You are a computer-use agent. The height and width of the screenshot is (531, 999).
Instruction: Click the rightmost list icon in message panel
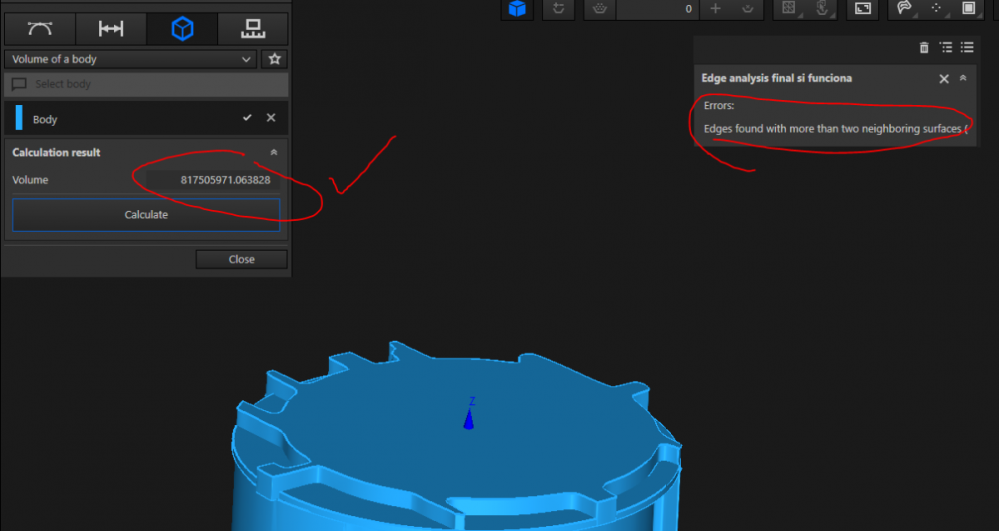click(x=967, y=47)
